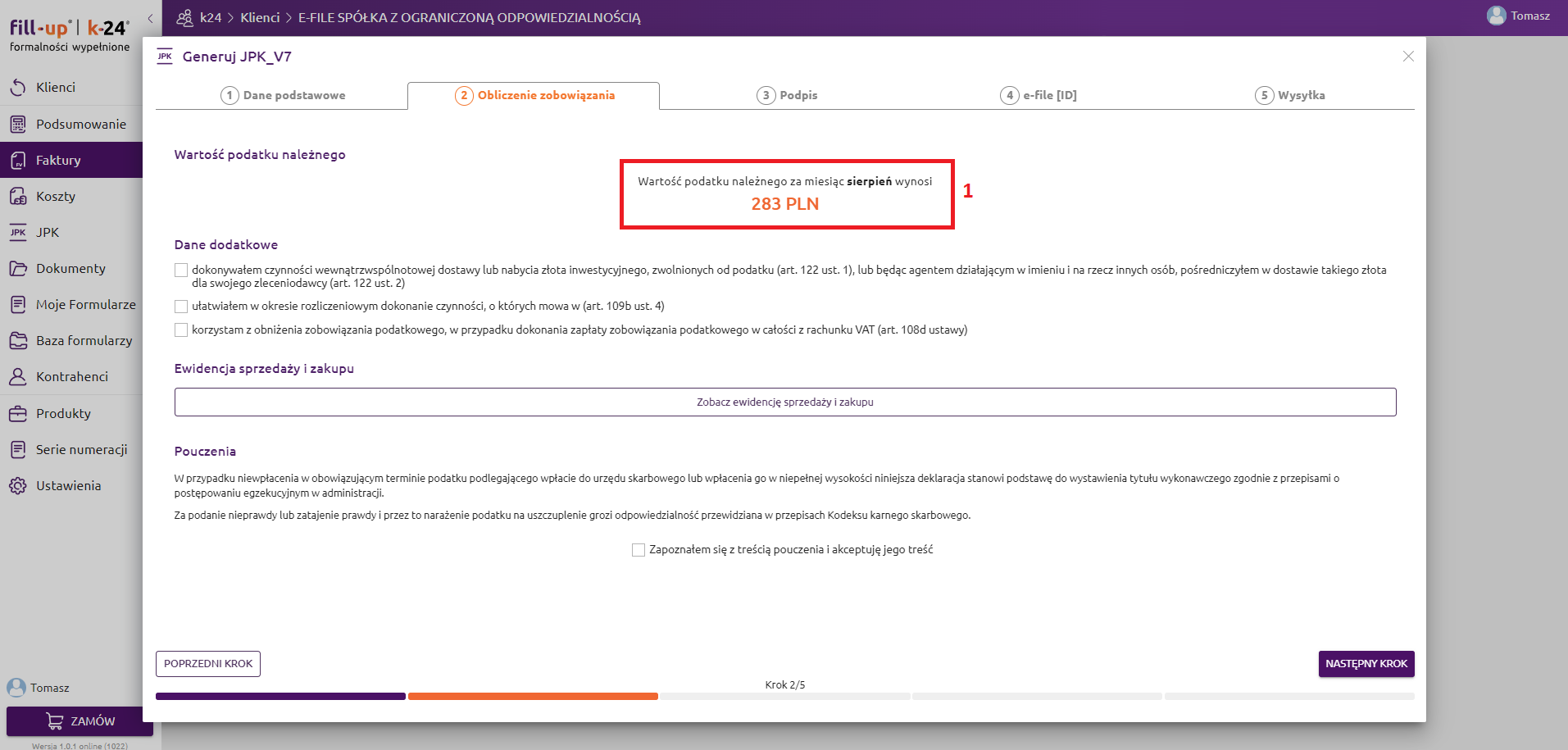The height and width of the screenshot is (750, 1568).
Task: Click the orange step 2 progress bar segment
Action: (x=533, y=697)
